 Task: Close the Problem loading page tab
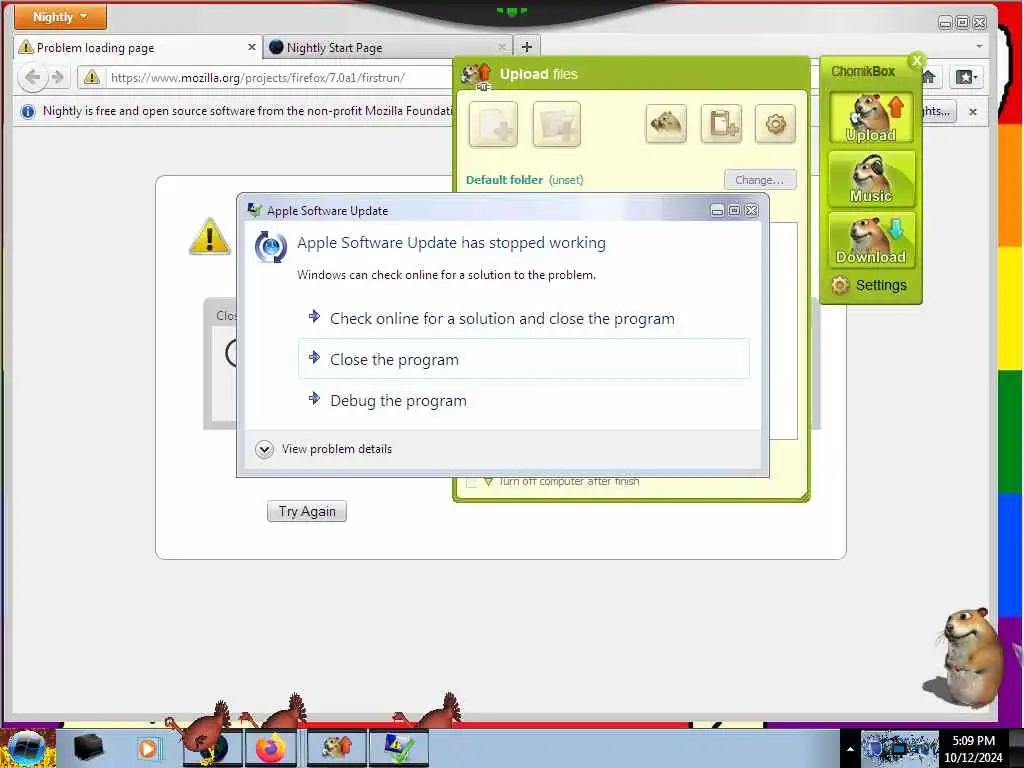[251, 47]
